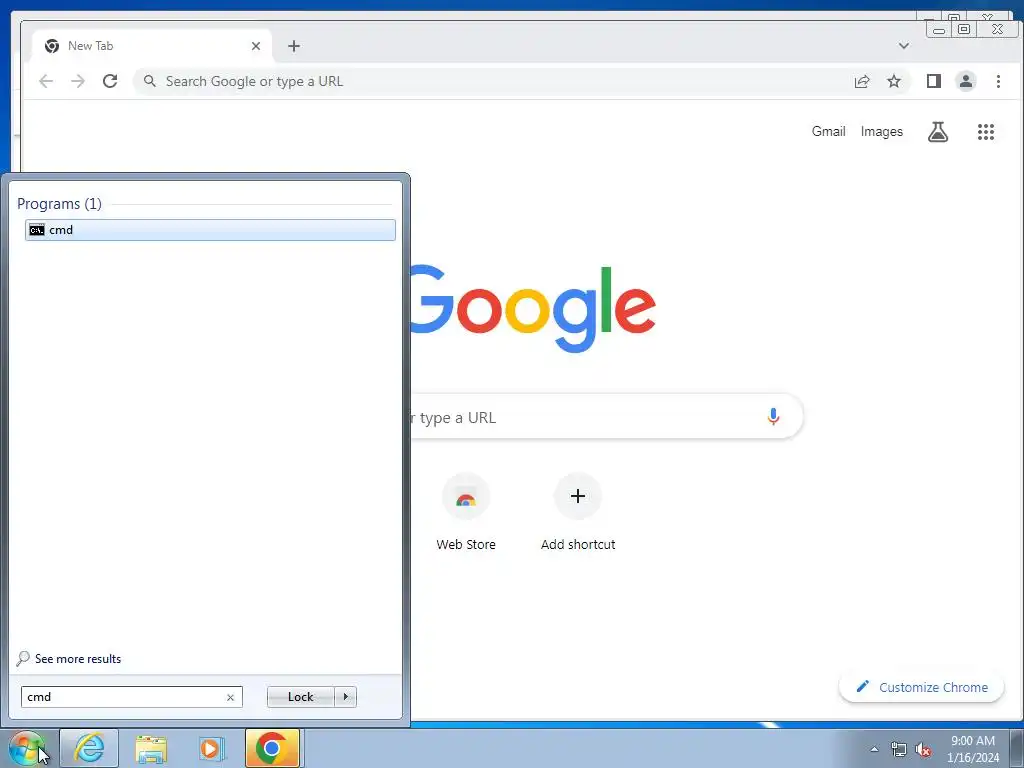1024x768 pixels.
Task: Select Chrome taskbar button
Action: click(x=272, y=748)
